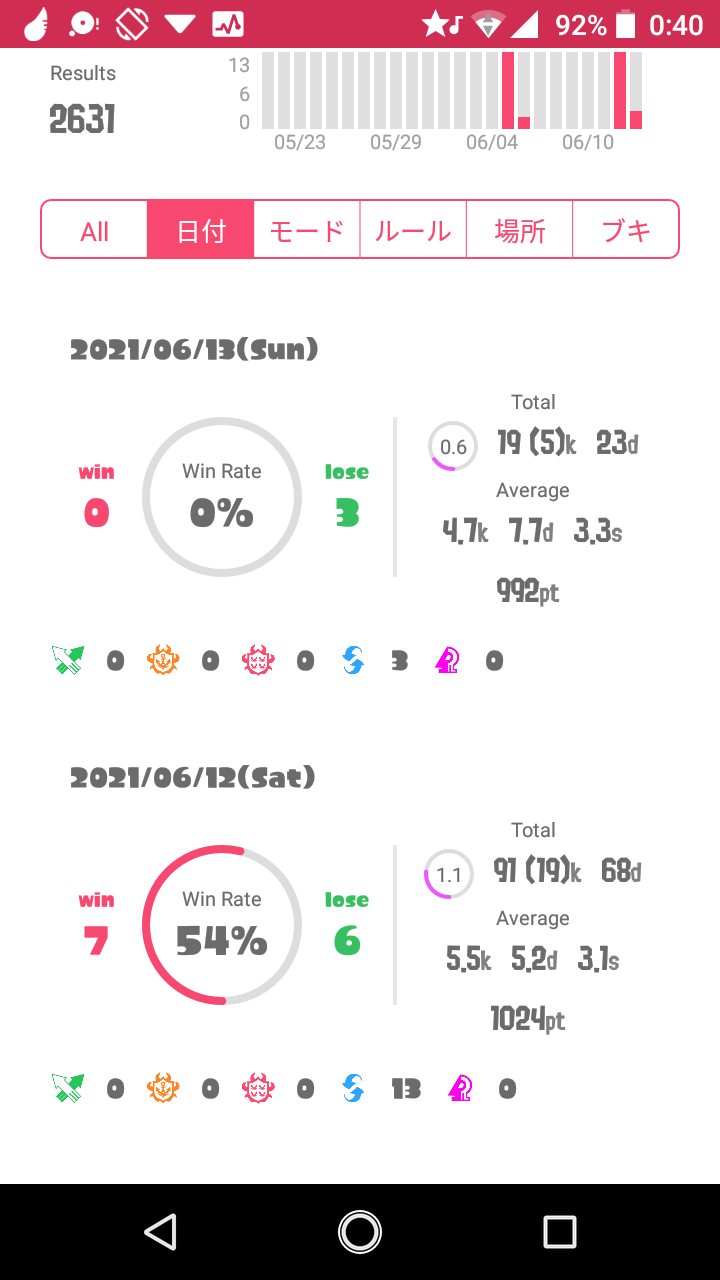This screenshot has height=1280, width=720.
Task: Switch to the All tab
Action: pyautogui.click(x=95, y=231)
